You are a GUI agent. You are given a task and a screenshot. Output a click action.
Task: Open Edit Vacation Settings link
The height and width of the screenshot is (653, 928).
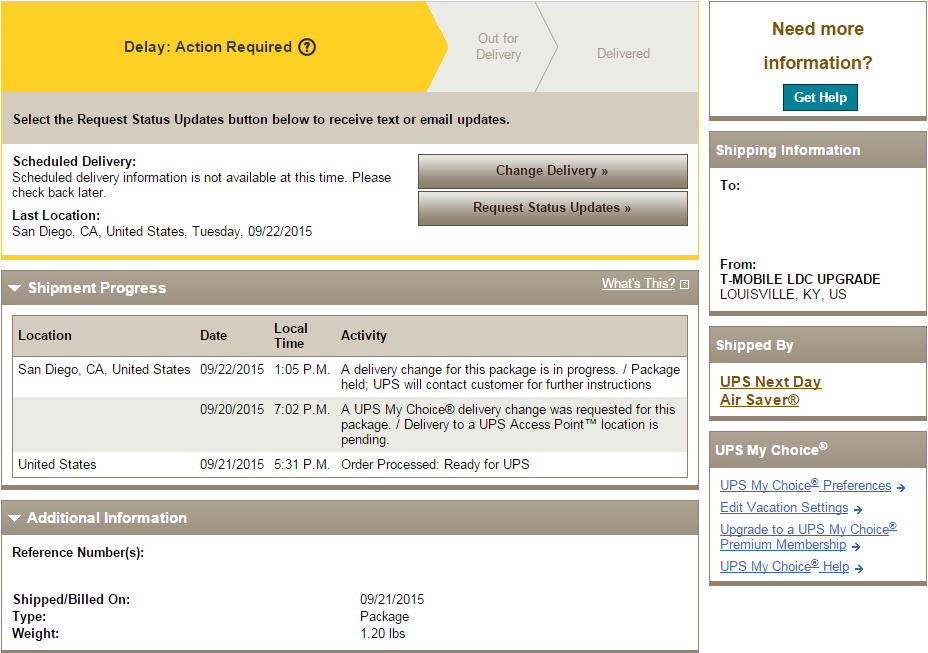tap(784, 507)
